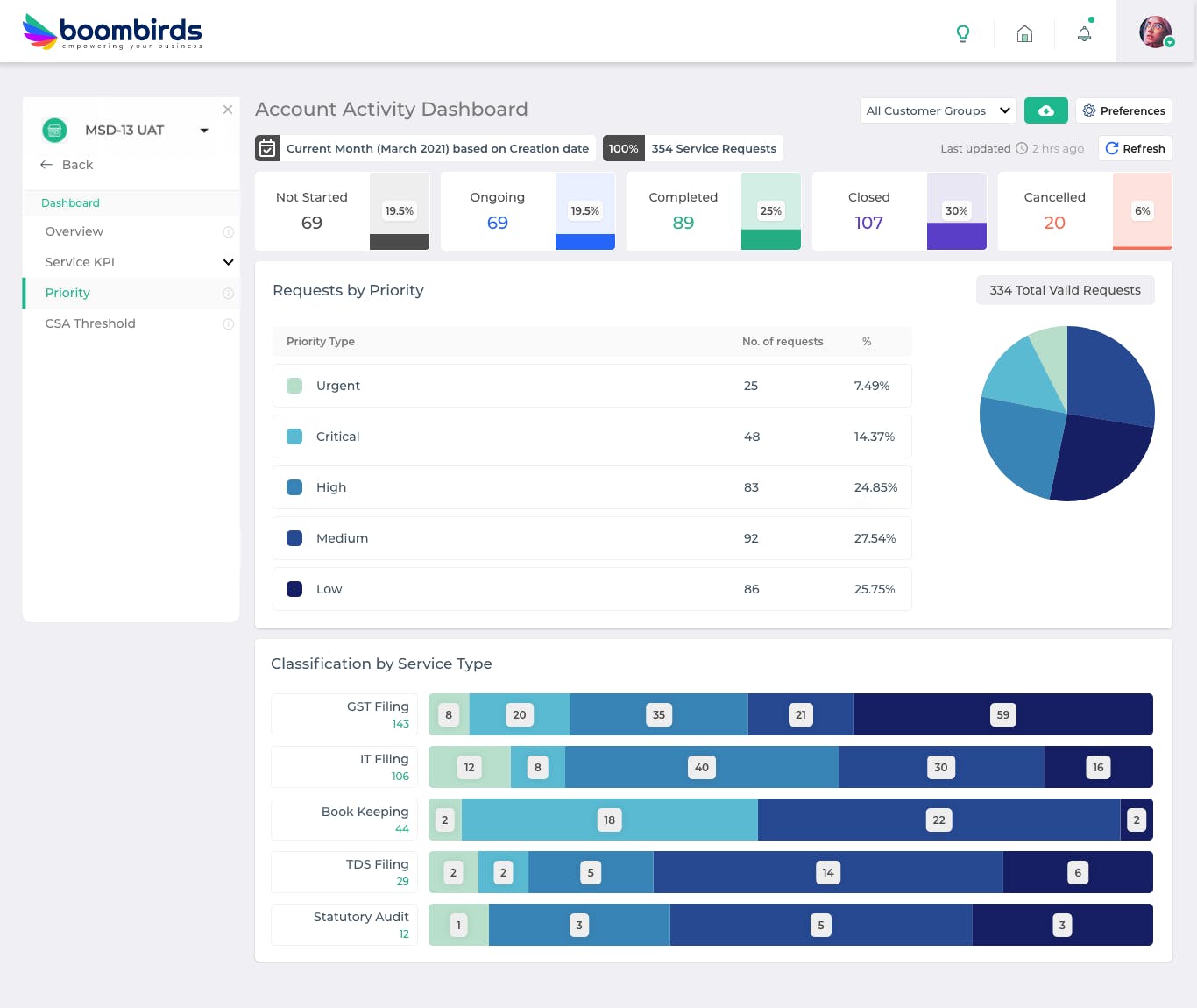Click the MSD-13 UAT account icon
The height and width of the screenshot is (1008, 1197).
coord(55,131)
